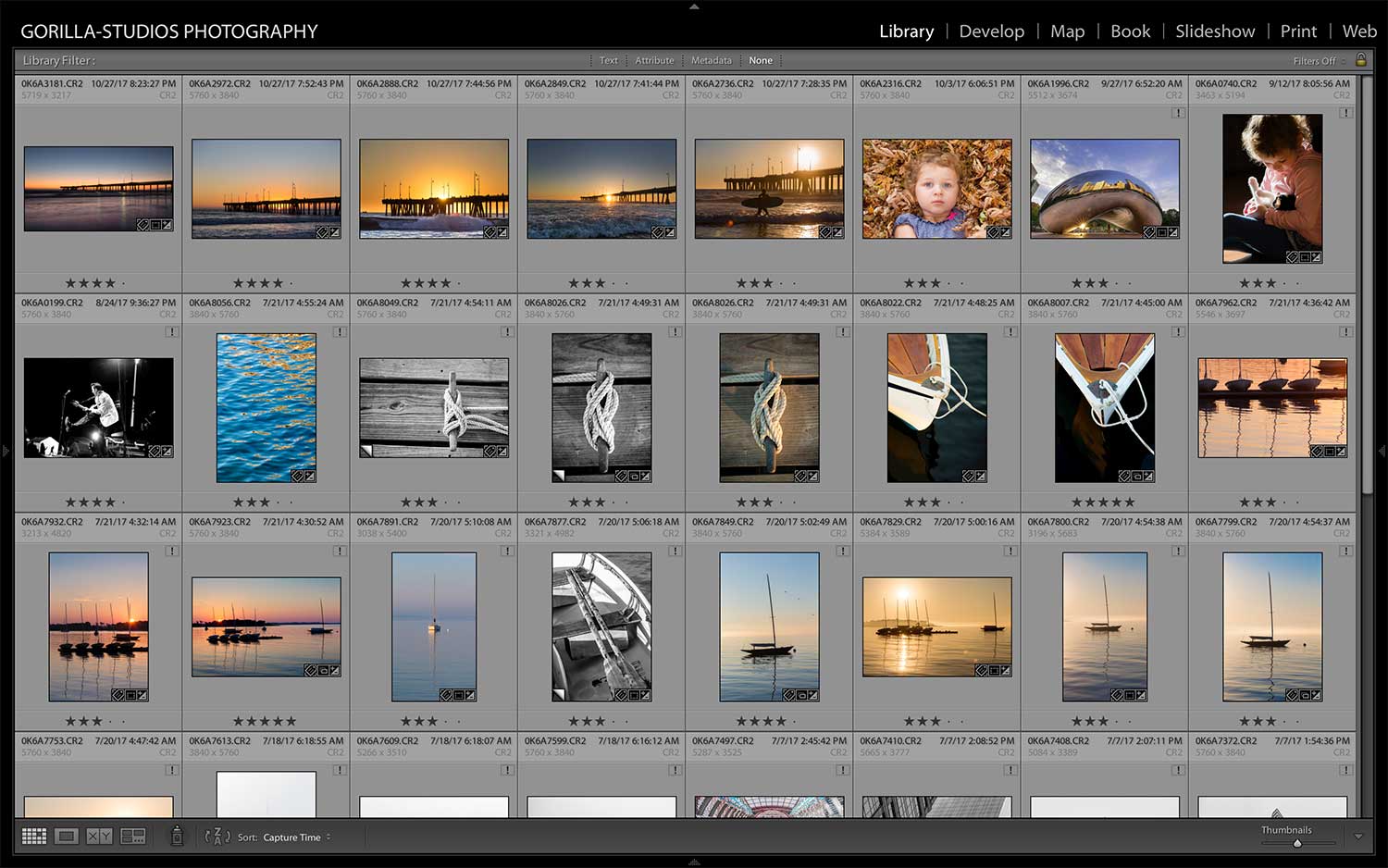1388x868 pixels.
Task: Click metadata warning badge on 0K6A7962.CR2
Action: coord(1345,332)
